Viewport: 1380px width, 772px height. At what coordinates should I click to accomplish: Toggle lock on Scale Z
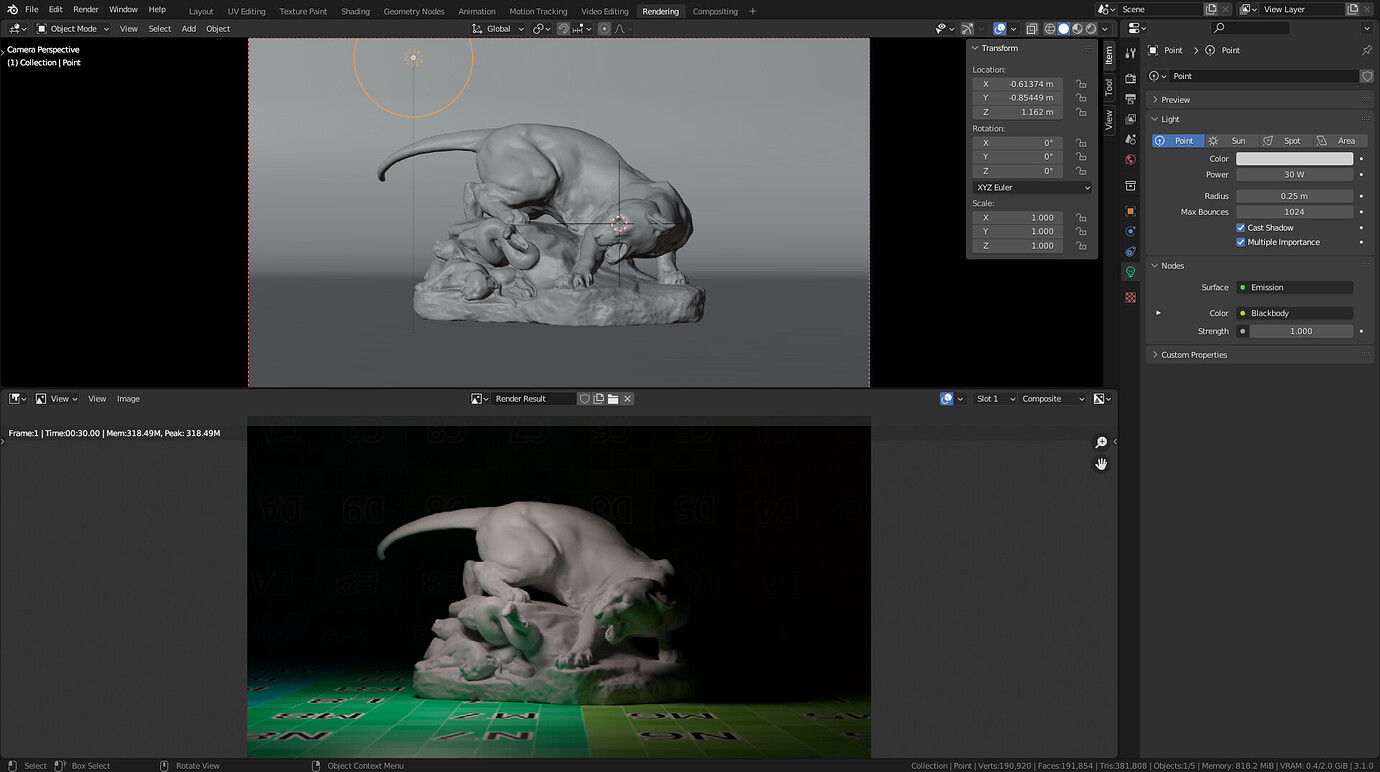pyautogui.click(x=1081, y=245)
